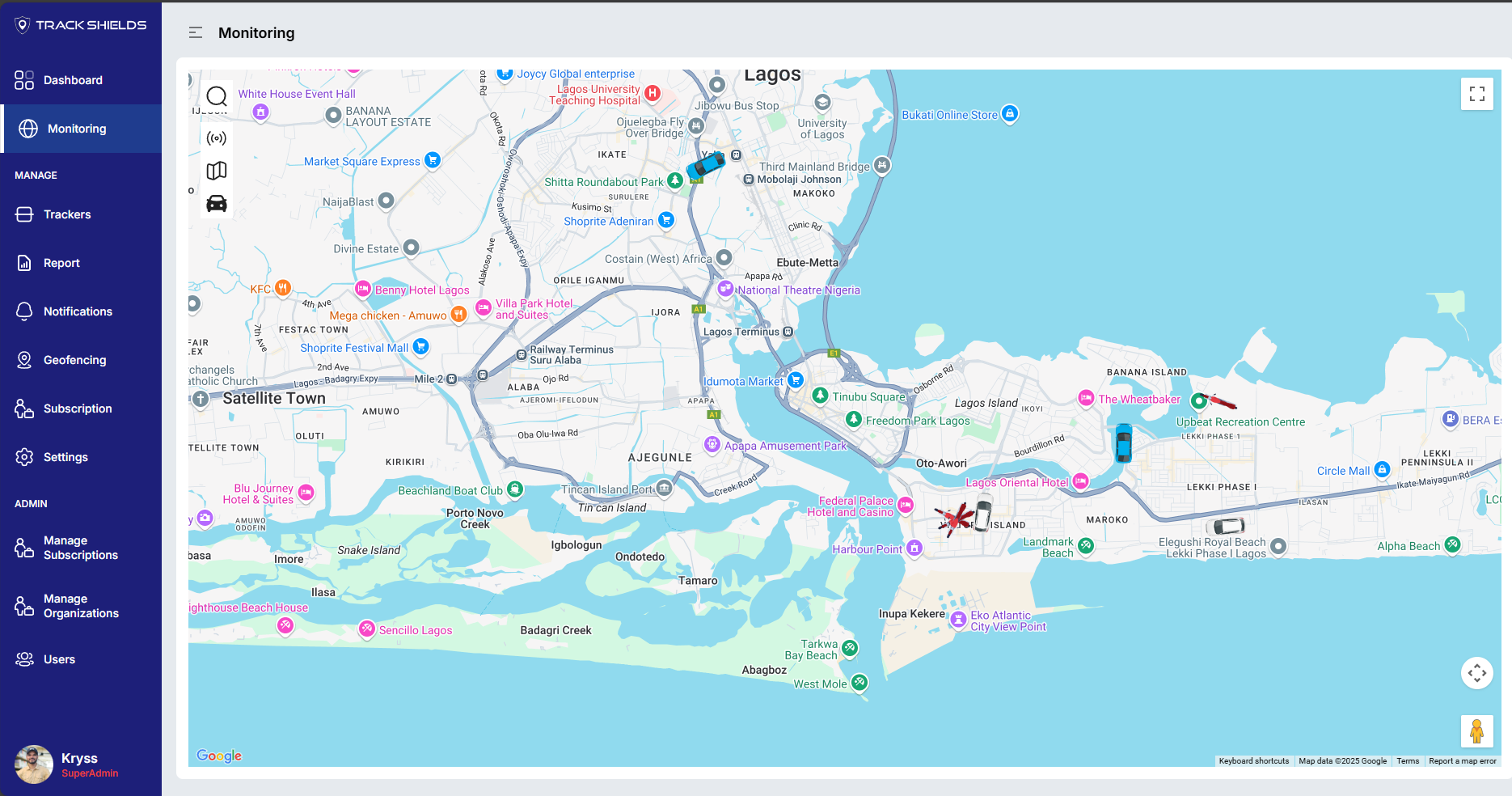The image size is (1512, 796).
Task: Open Notifications from the sidebar
Action: point(78,311)
